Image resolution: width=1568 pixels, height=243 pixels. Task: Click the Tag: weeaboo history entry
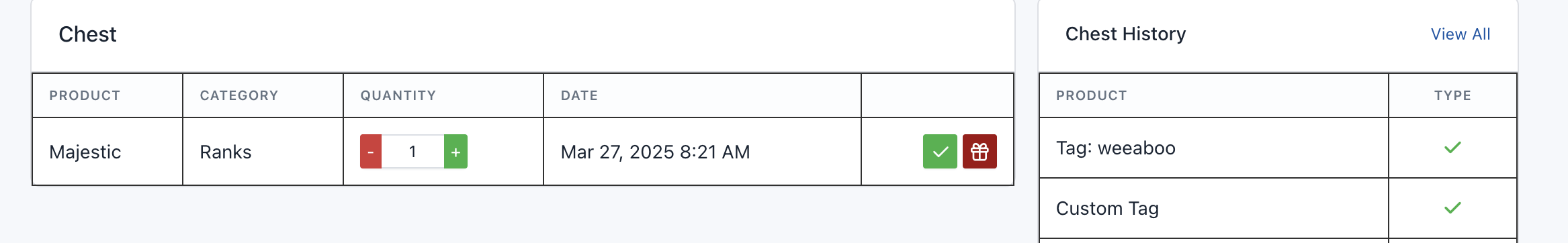(x=1116, y=148)
